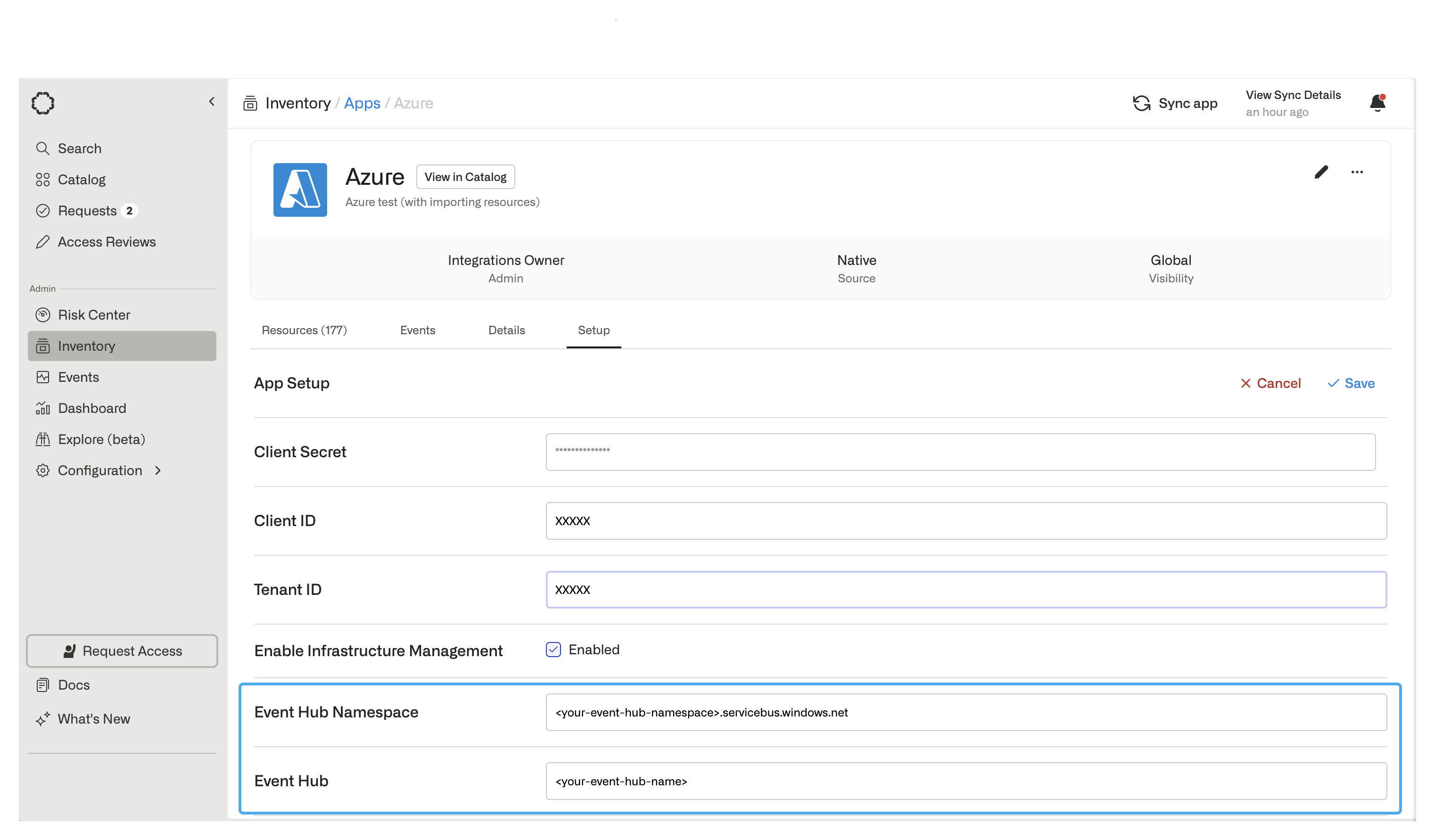1435x840 pixels.
Task: Click the Sync app refresh icon
Action: 1141,103
